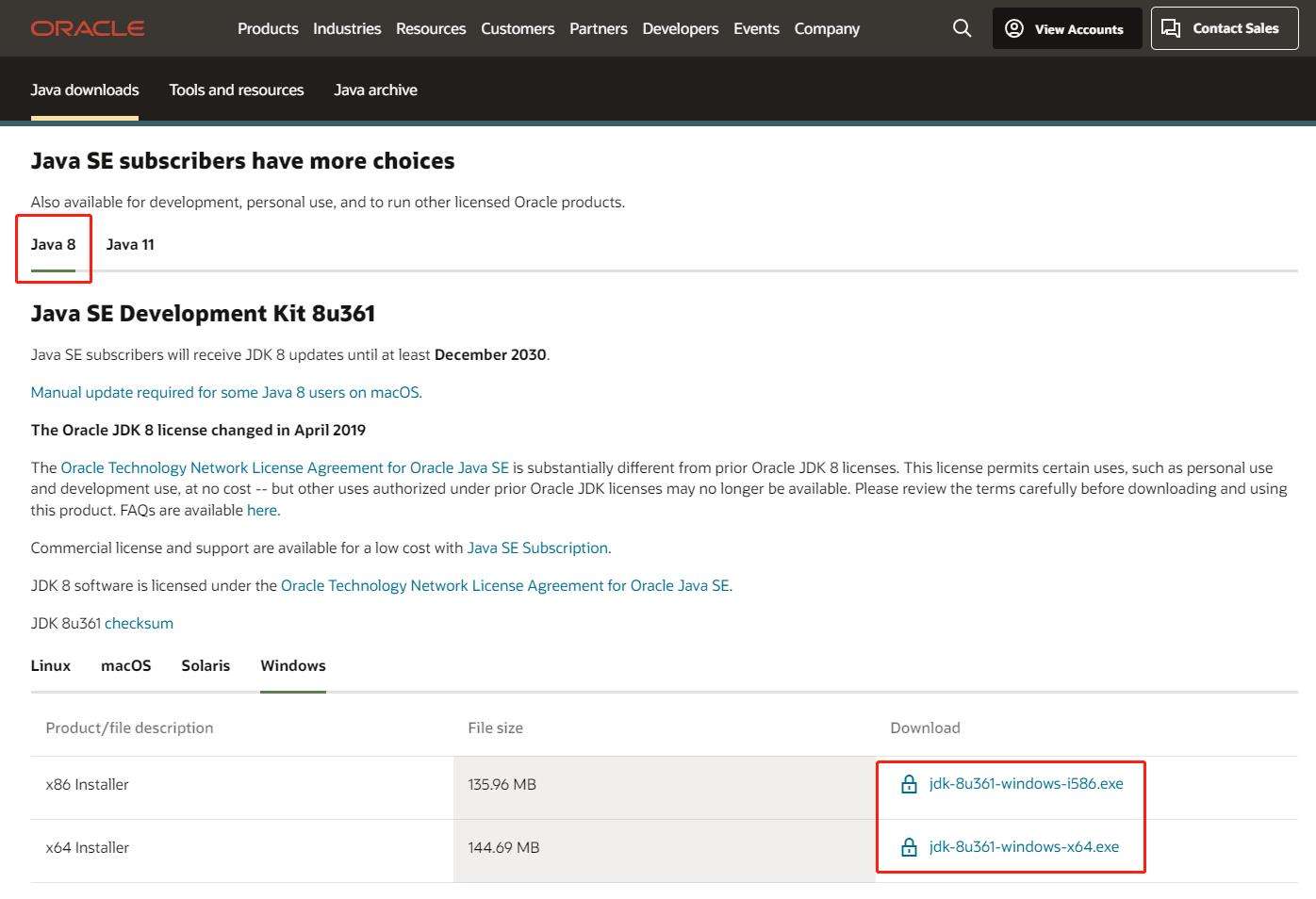The image size is (1316, 899).
Task: Open the Company menu
Action: [x=827, y=28]
